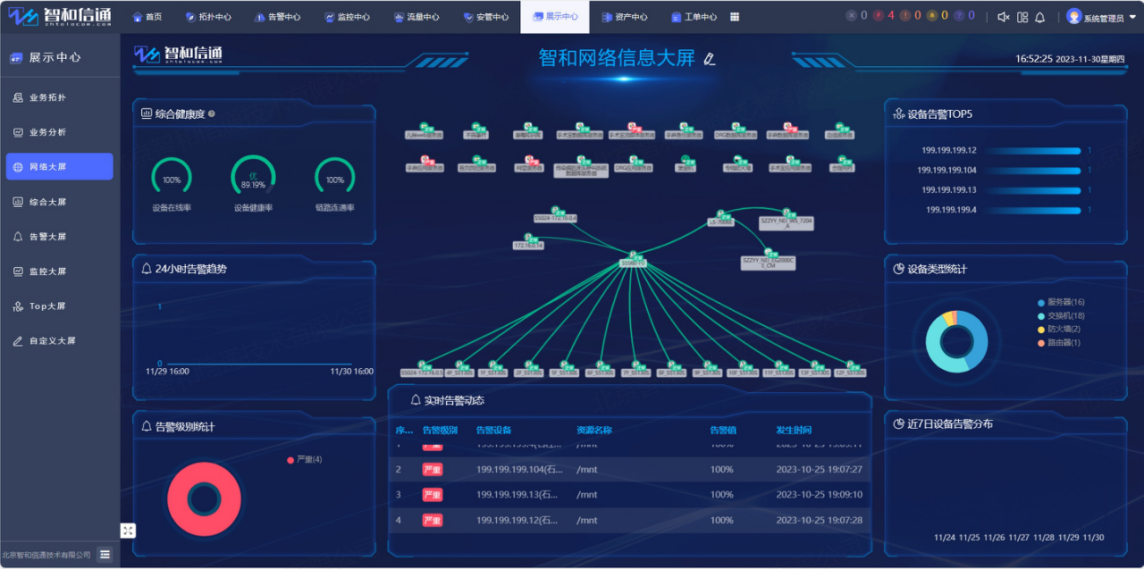Click the red critical alarm counter showing 4
Screen dimensions: 1144x569
pos(885,16)
